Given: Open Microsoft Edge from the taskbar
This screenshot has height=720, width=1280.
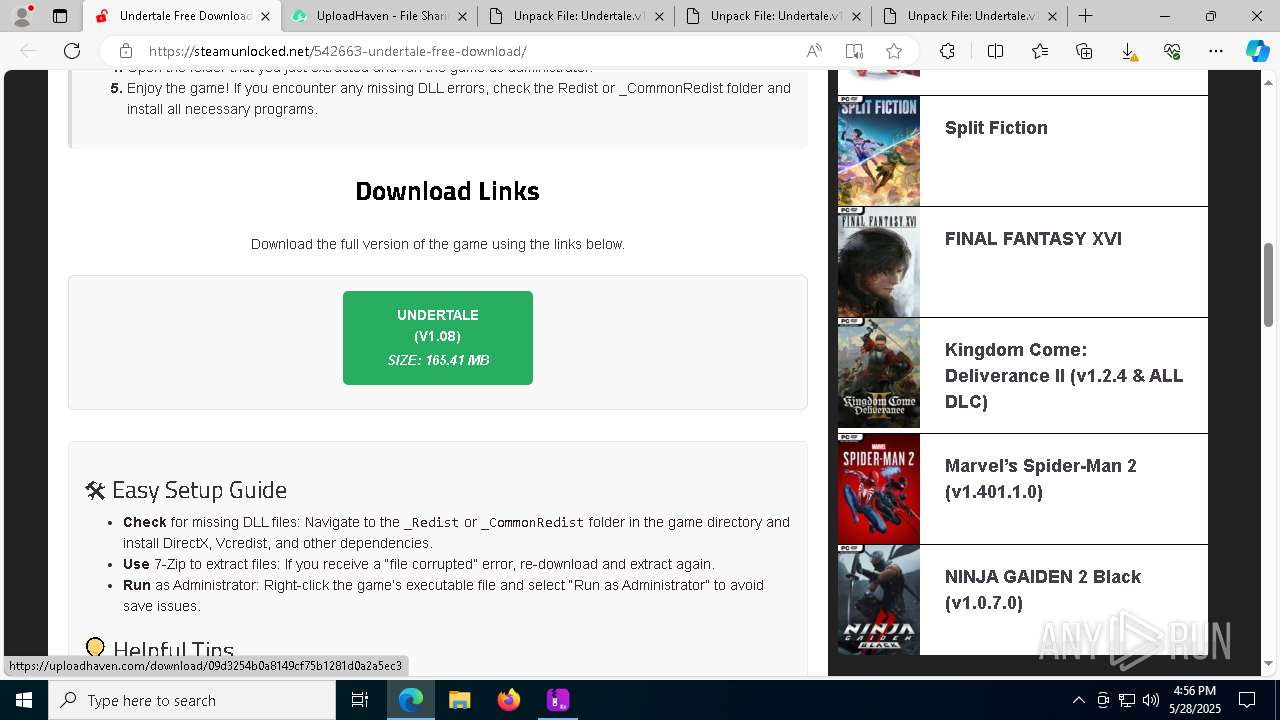Looking at the screenshot, I should [411, 700].
